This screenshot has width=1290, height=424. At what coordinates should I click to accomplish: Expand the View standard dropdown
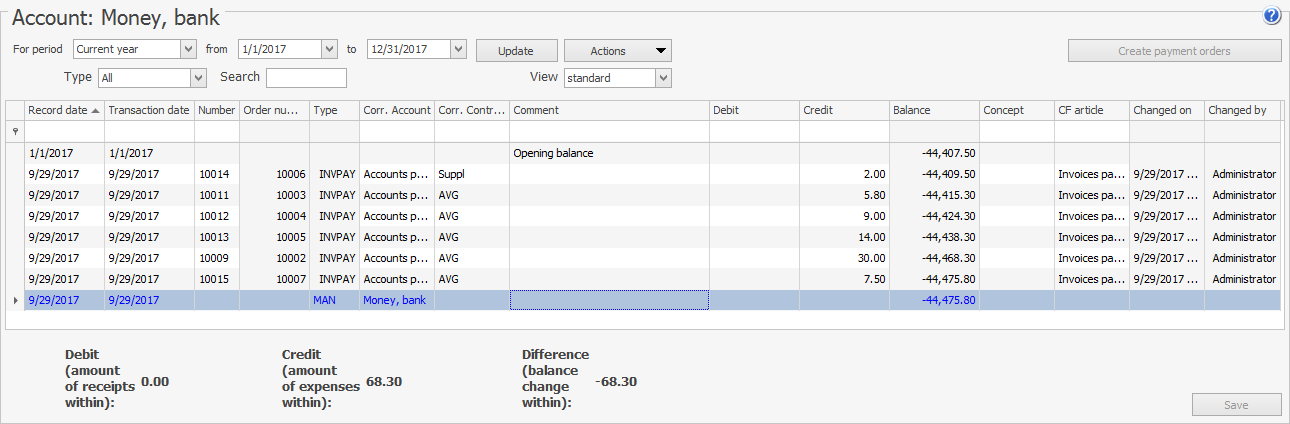(663, 78)
